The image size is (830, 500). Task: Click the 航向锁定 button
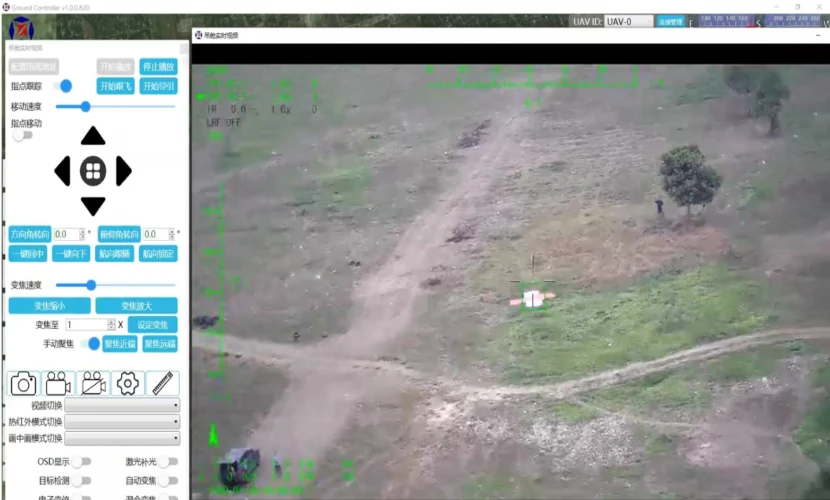158,254
